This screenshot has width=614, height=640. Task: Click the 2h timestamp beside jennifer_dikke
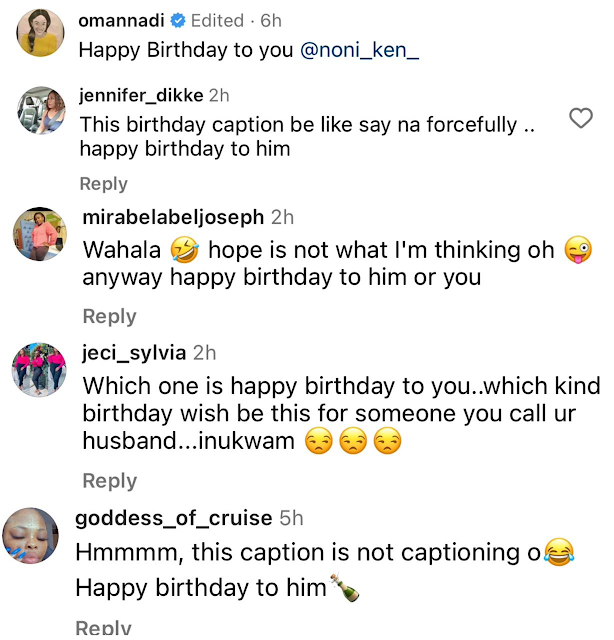[x=219, y=95]
